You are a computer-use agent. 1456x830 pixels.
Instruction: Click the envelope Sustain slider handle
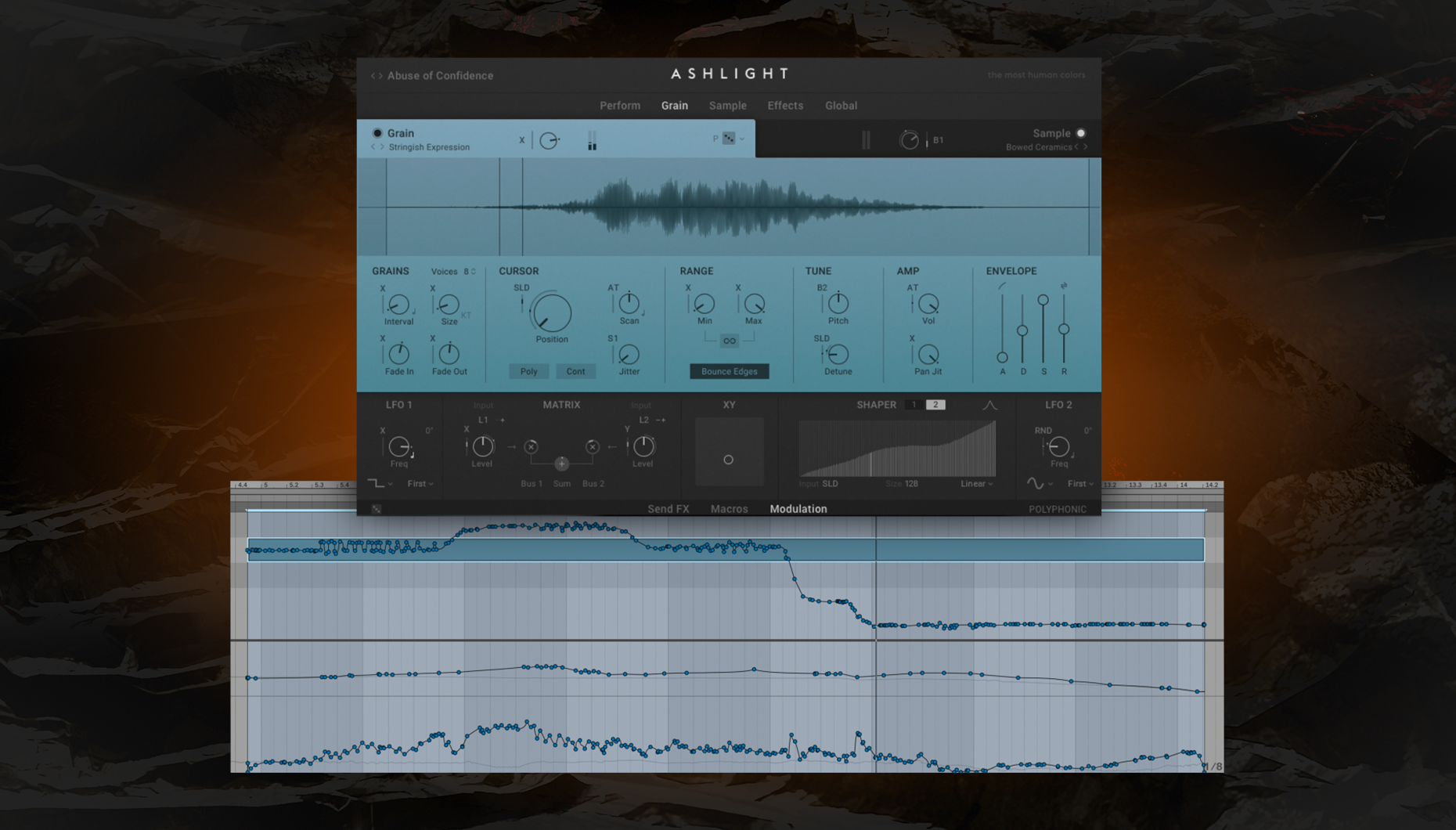pyautogui.click(x=1043, y=300)
